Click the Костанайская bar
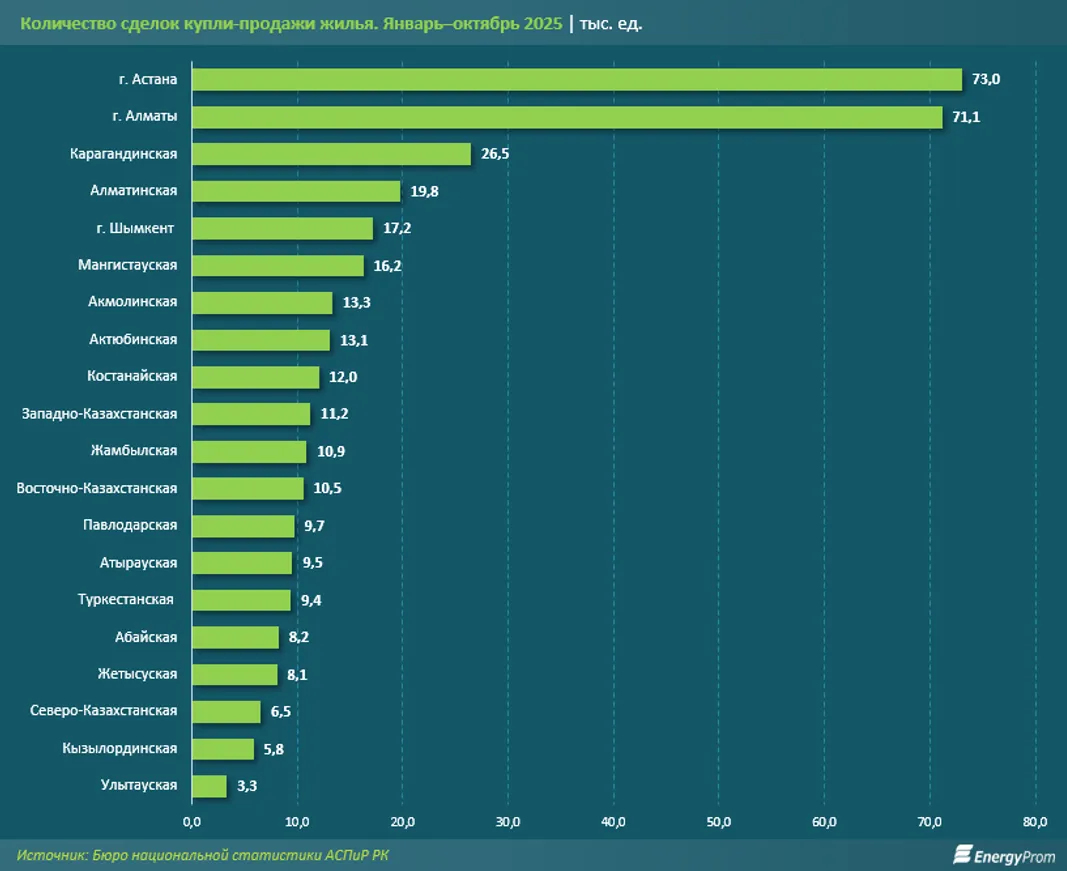The image size is (1067, 871). [255, 377]
